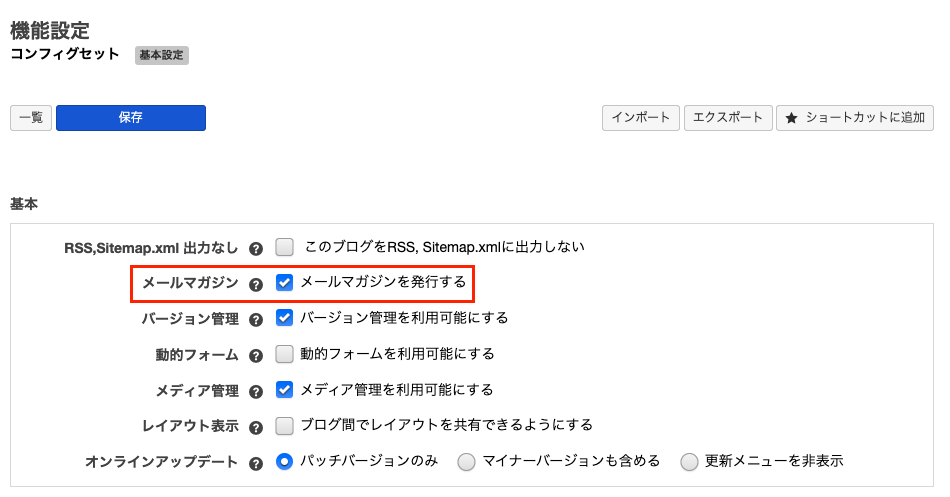Image resolution: width=950 pixels, height=497 pixels.
Task: Click help icon next to 動的フォーム
Action: pyautogui.click(x=256, y=356)
